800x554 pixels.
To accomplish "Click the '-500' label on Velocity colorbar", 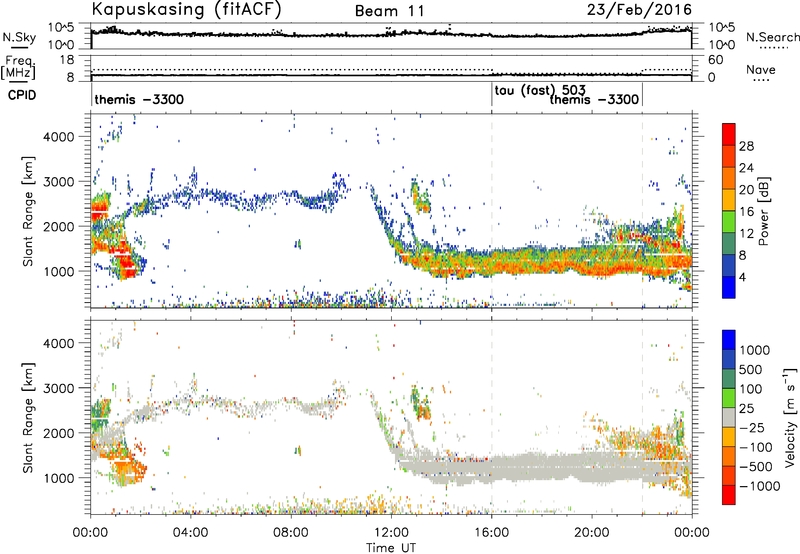I will [756, 467].
